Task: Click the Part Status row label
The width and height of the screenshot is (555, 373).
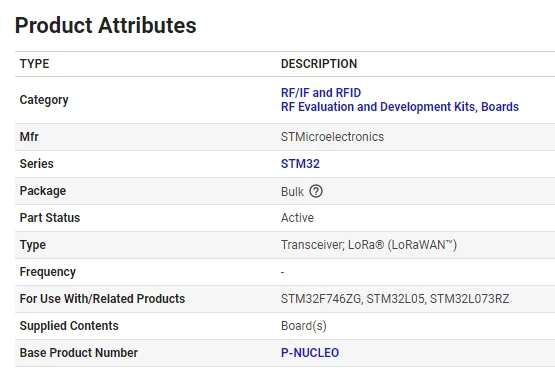Action: pyautogui.click(x=50, y=218)
